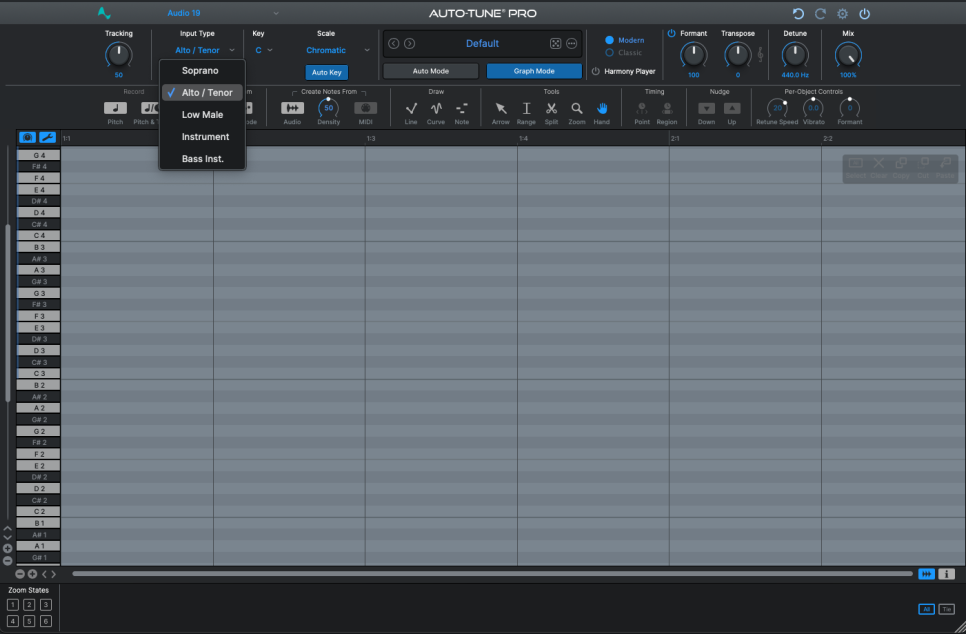Choose Bass Inst. input type
This screenshot has width=966, height=634.
tap(203, 159)
